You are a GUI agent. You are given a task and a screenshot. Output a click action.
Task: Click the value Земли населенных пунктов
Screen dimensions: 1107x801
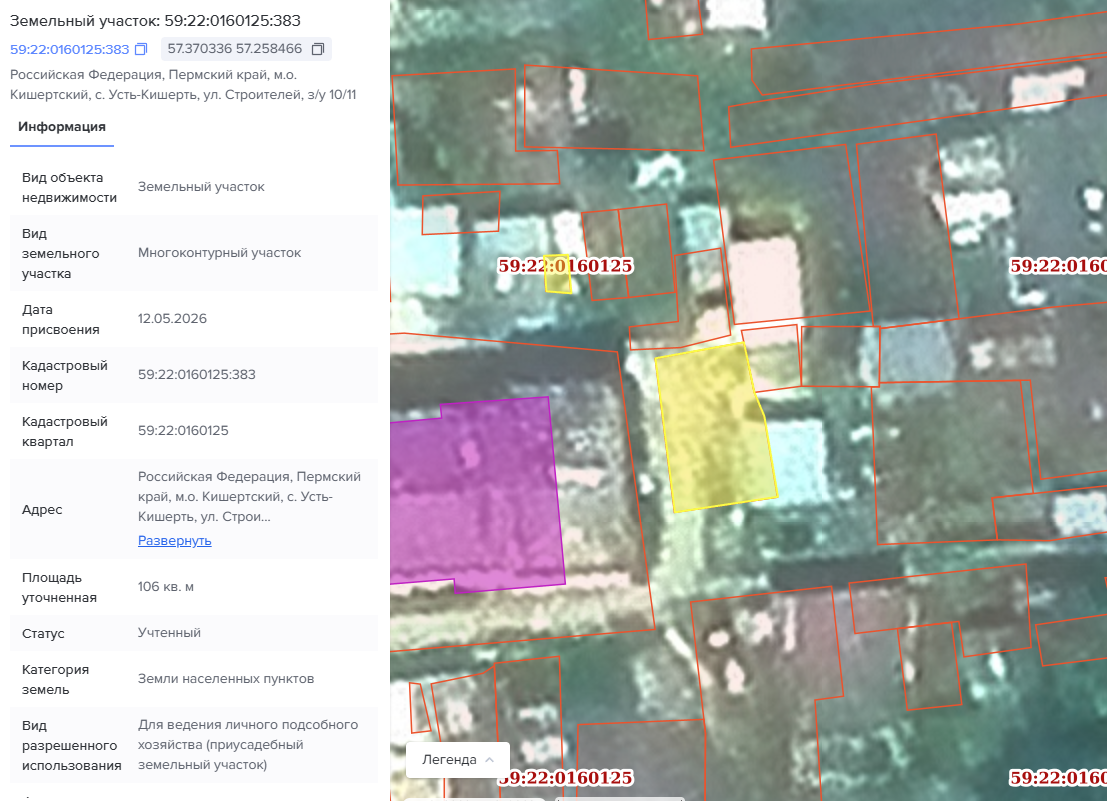pyautogui.click(x=226, y=679)
